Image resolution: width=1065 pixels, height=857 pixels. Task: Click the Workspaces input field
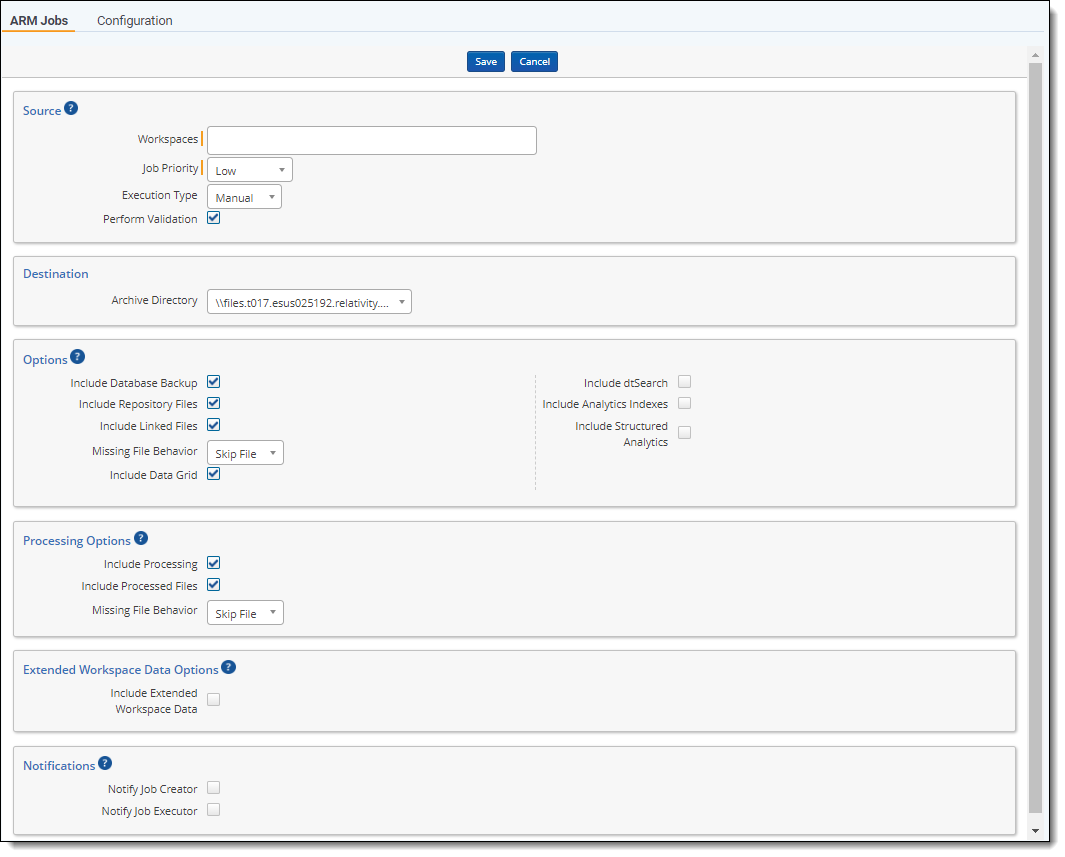coord(371,140)
